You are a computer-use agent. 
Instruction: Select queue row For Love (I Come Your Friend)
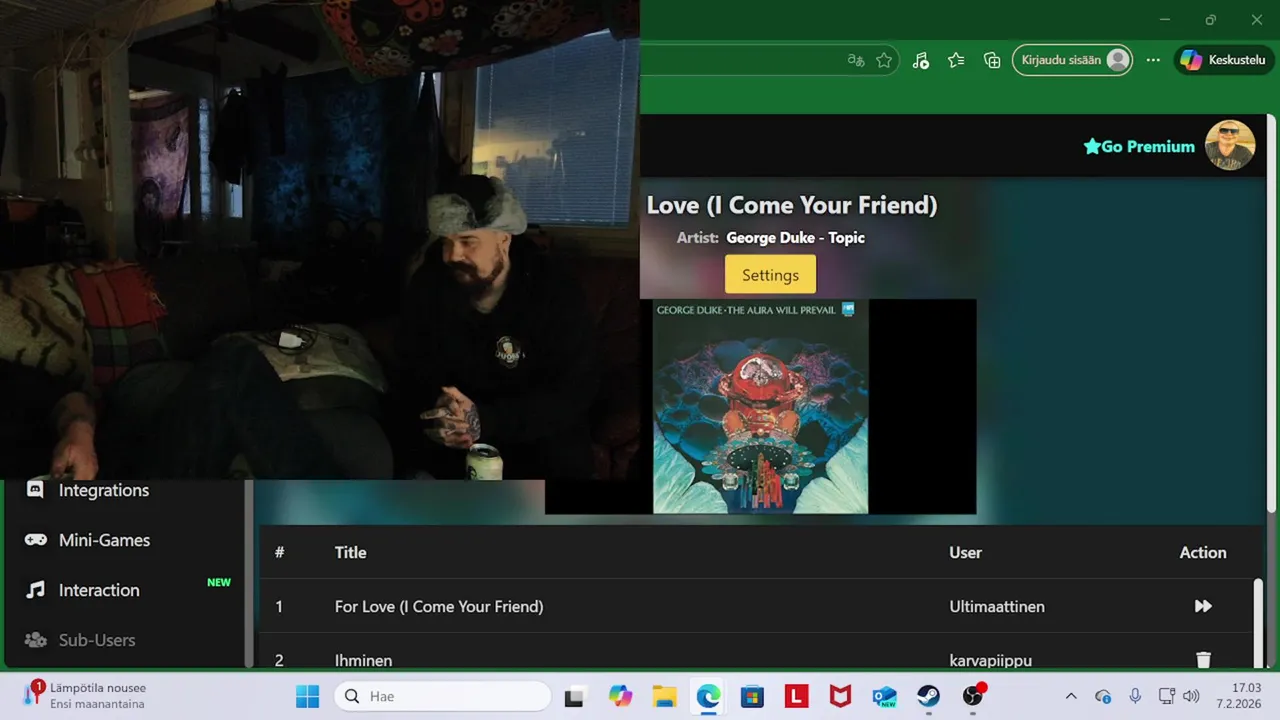click(x=755, y=606)
